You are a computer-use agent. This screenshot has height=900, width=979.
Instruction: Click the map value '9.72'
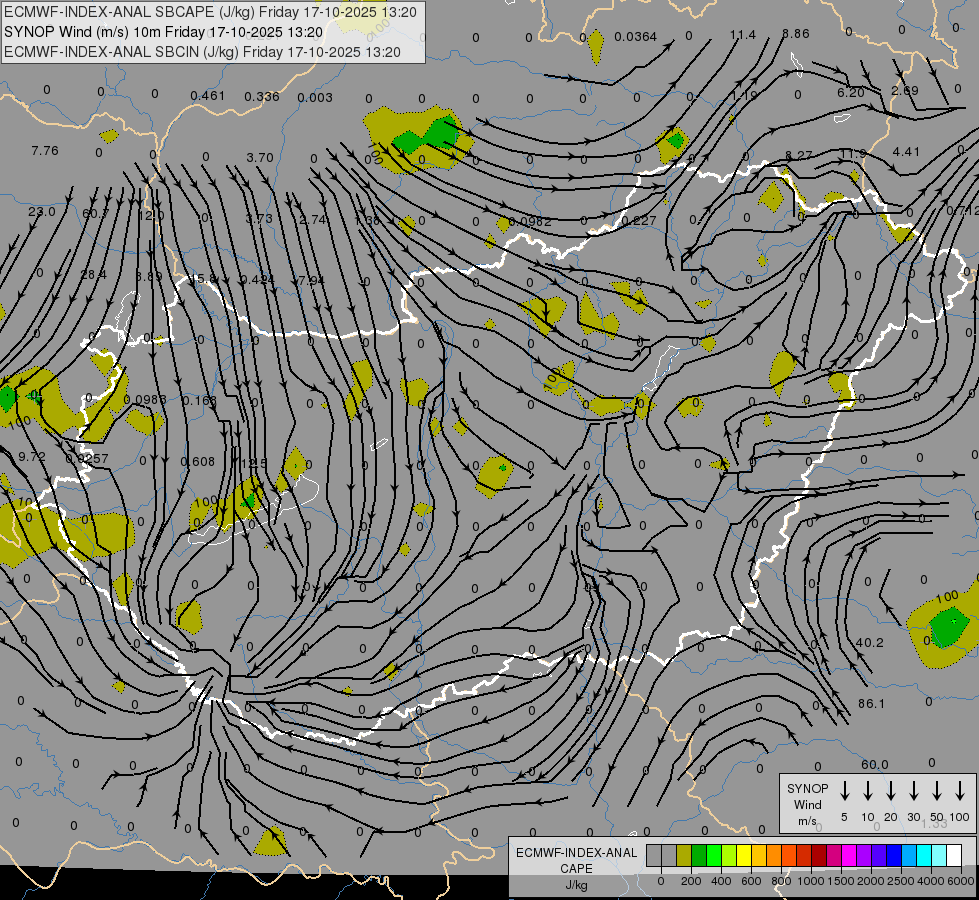[x=32, y=457]
